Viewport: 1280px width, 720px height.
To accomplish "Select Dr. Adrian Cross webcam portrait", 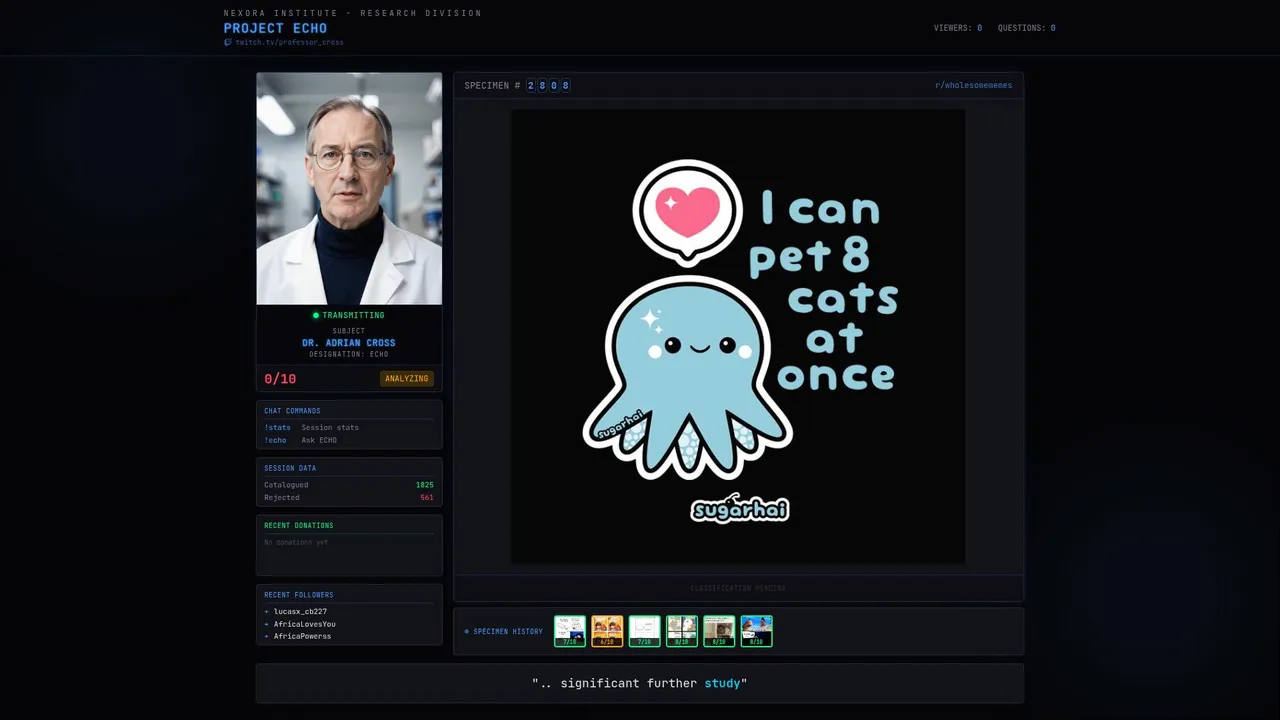I will pos(349,188).
